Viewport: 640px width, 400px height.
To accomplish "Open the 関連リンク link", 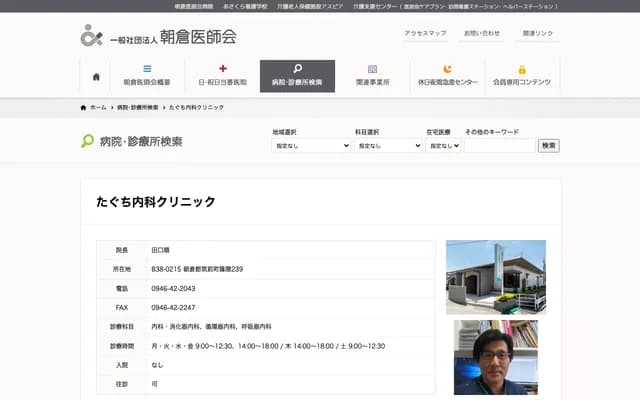I will click(537, 33).
